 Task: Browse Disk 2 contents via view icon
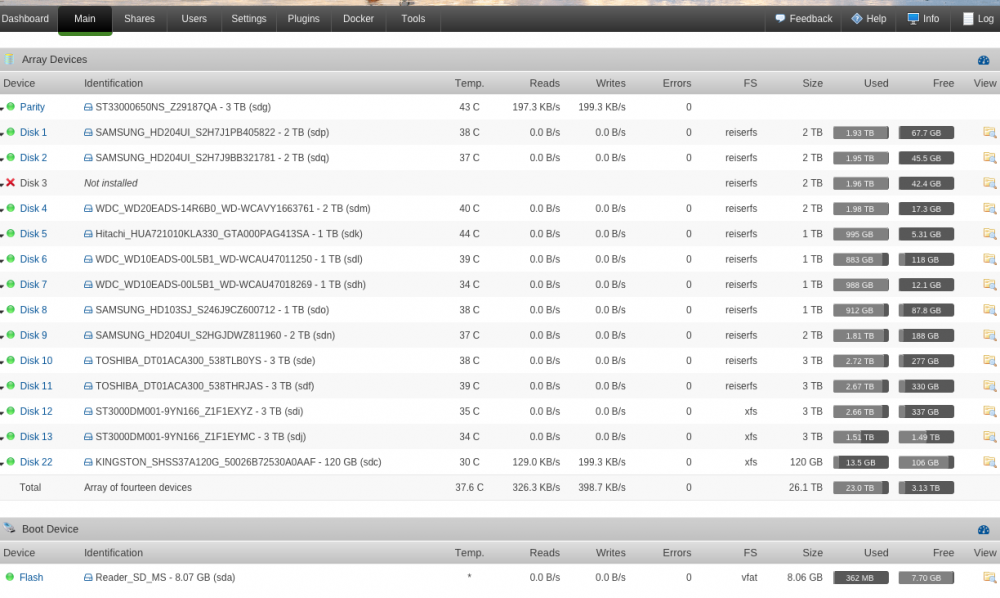point(989,157)
